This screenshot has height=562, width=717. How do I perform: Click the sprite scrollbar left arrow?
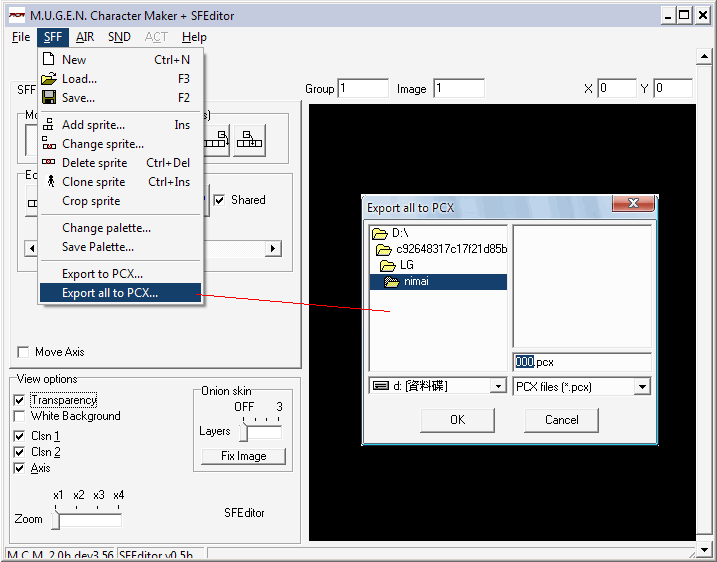click(32, 249)
